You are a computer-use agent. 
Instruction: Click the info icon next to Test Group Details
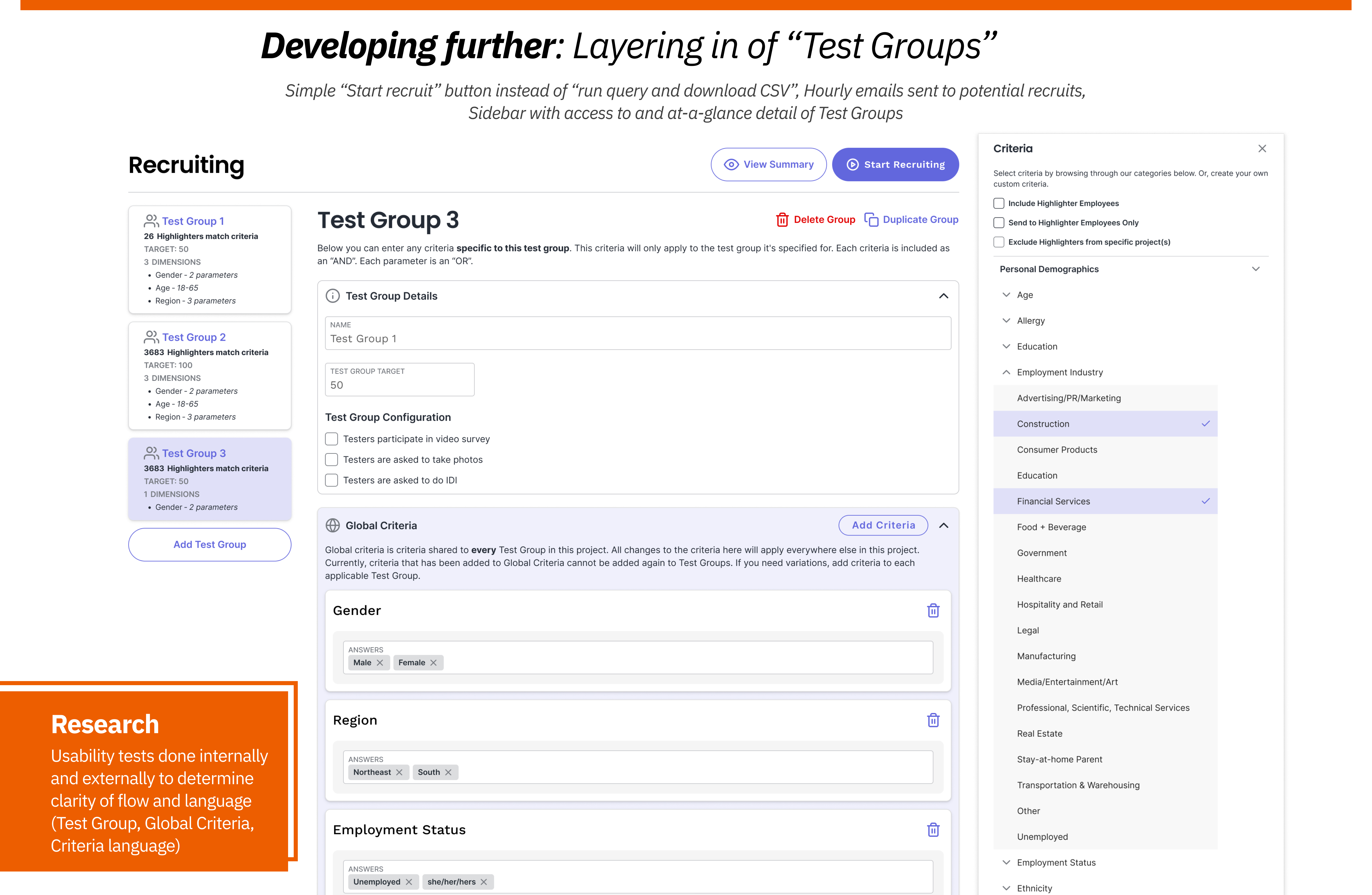333,296
